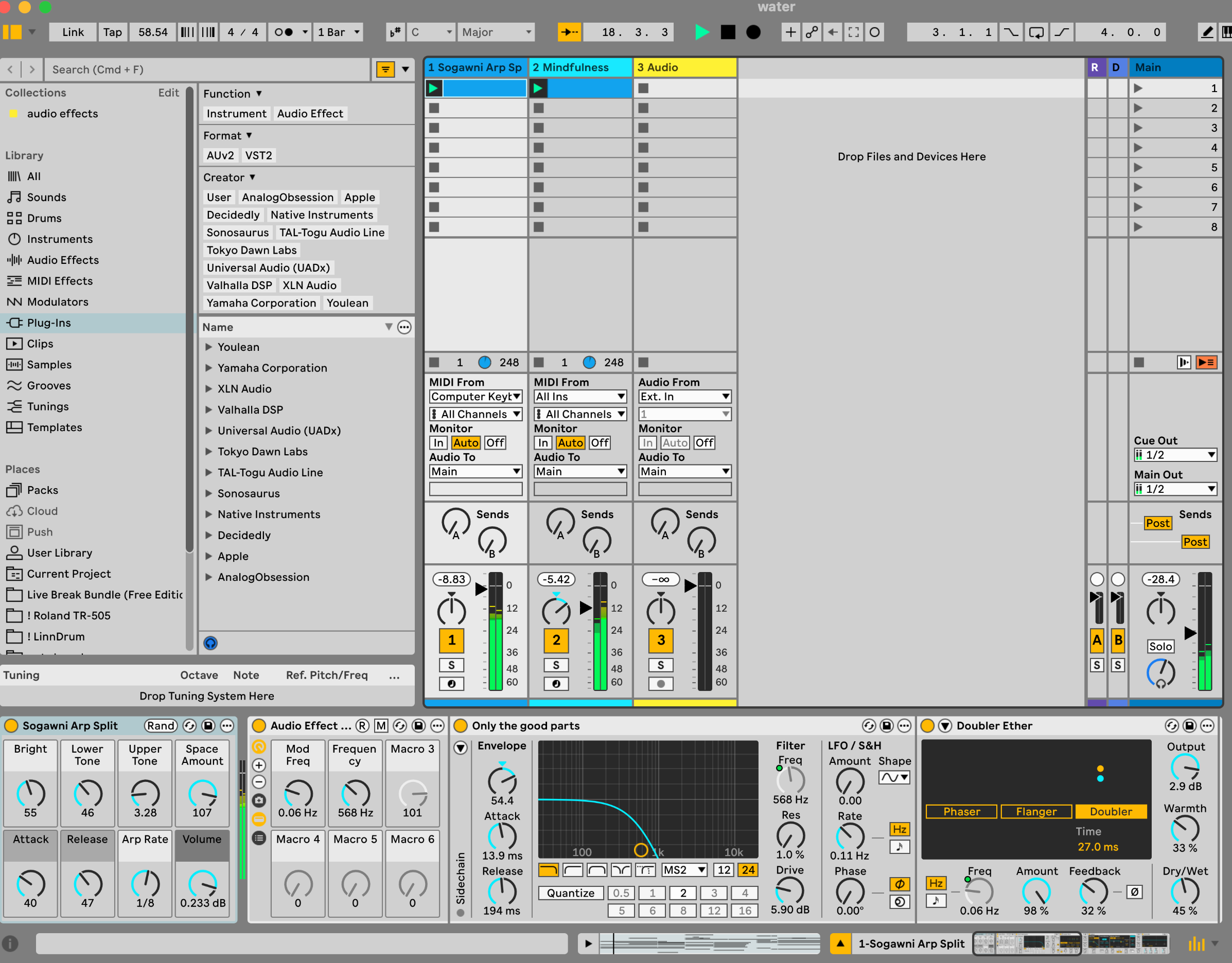Select the 3 Audio track header
This screenshot has height=963, width=1232.
[x=685, y=67]
